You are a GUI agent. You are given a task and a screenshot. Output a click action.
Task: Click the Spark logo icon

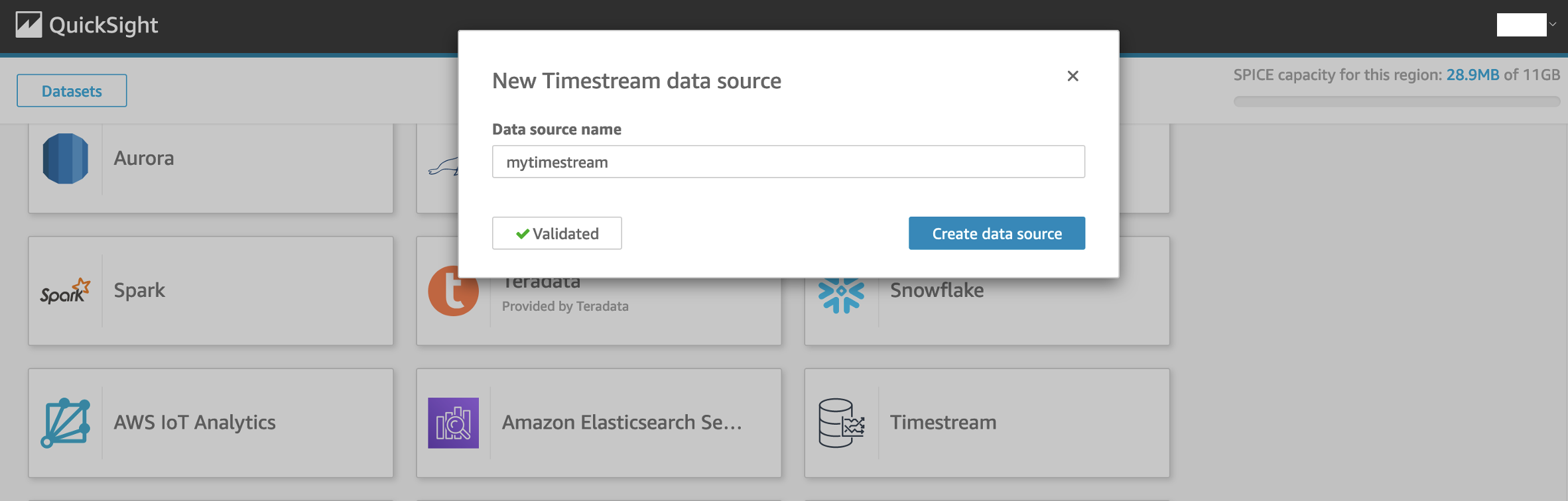(65, 291)
